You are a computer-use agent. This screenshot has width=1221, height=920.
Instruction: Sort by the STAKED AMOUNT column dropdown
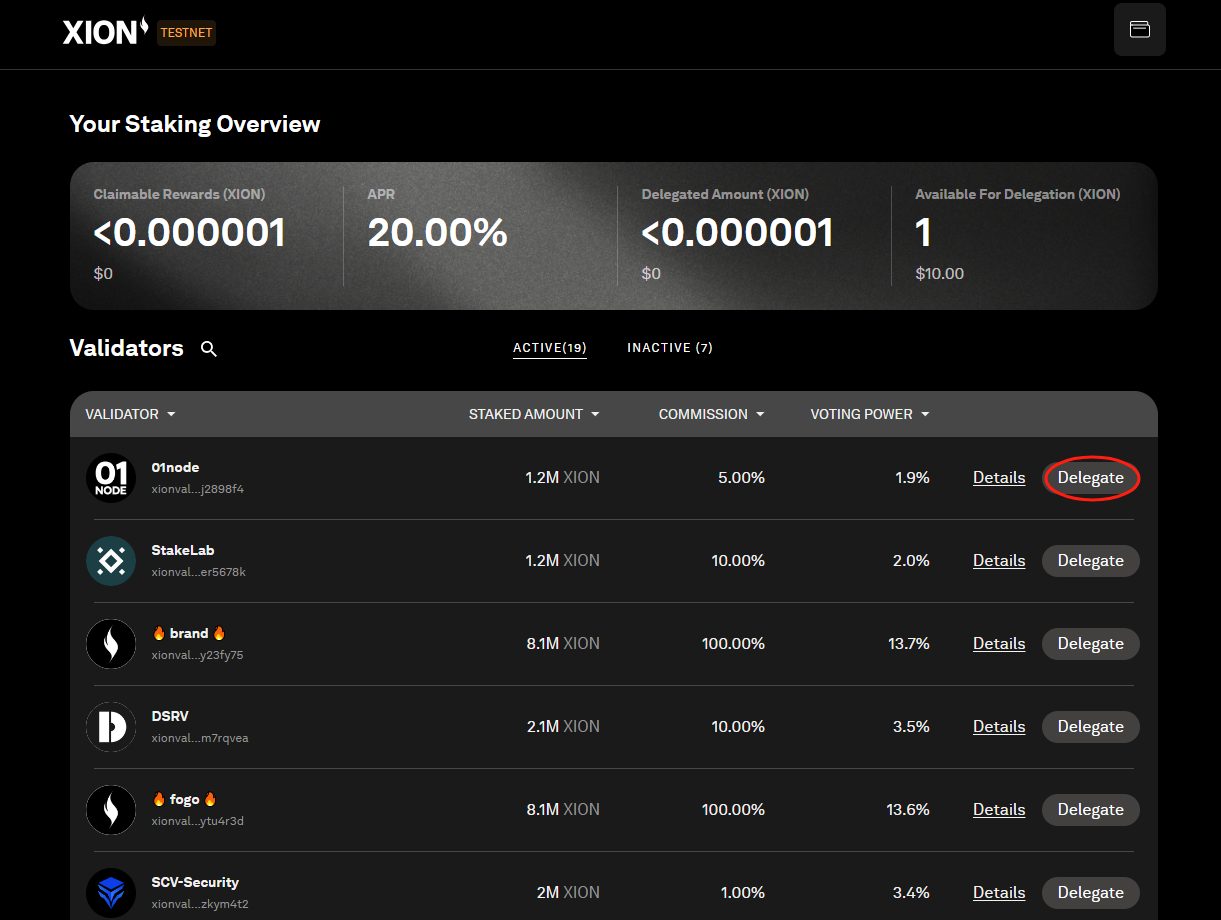point(534,414)
